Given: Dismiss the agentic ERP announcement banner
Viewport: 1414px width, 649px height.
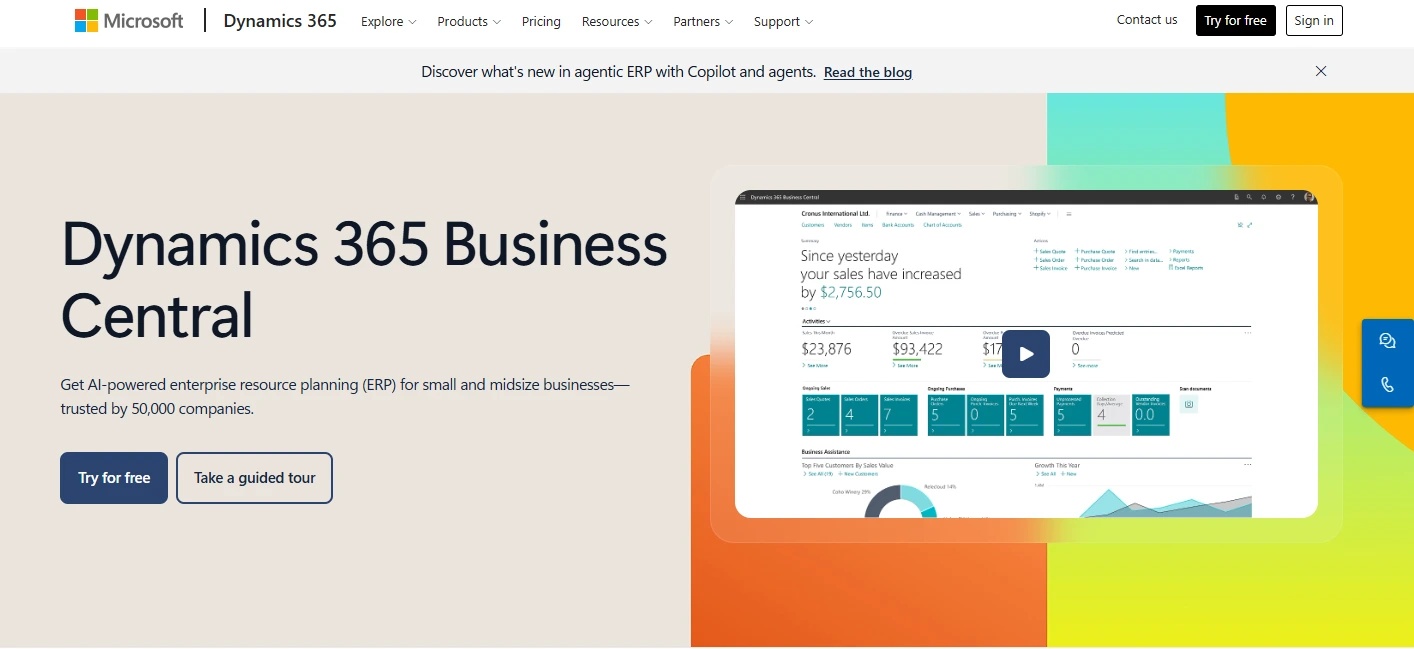Looking at the screenshot, I should [1321, 71].
